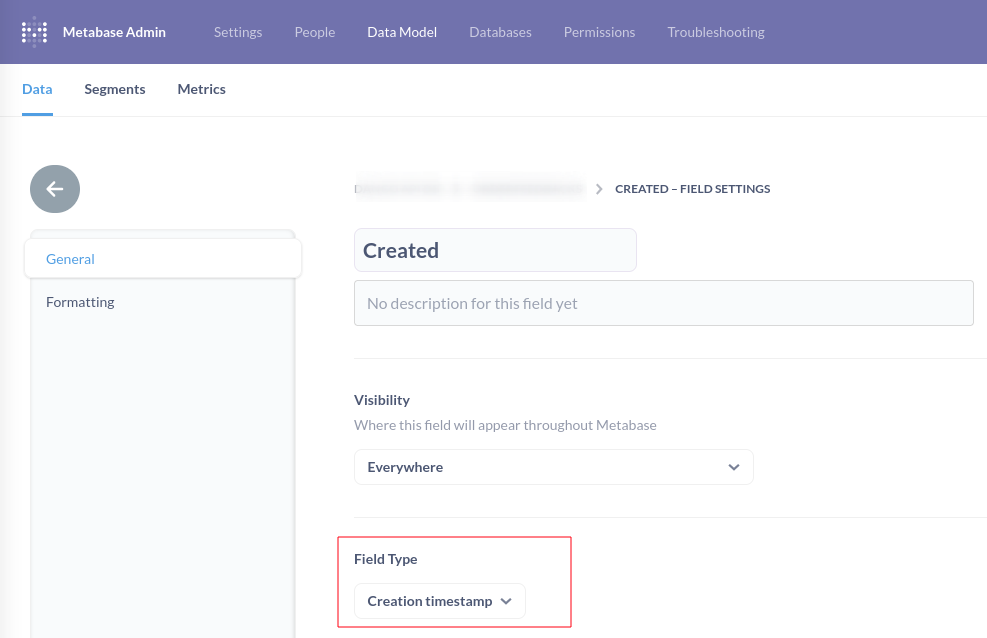Open the Creation timestamp field type dropdown
The image size is (987, 638).
coord(439,601)
